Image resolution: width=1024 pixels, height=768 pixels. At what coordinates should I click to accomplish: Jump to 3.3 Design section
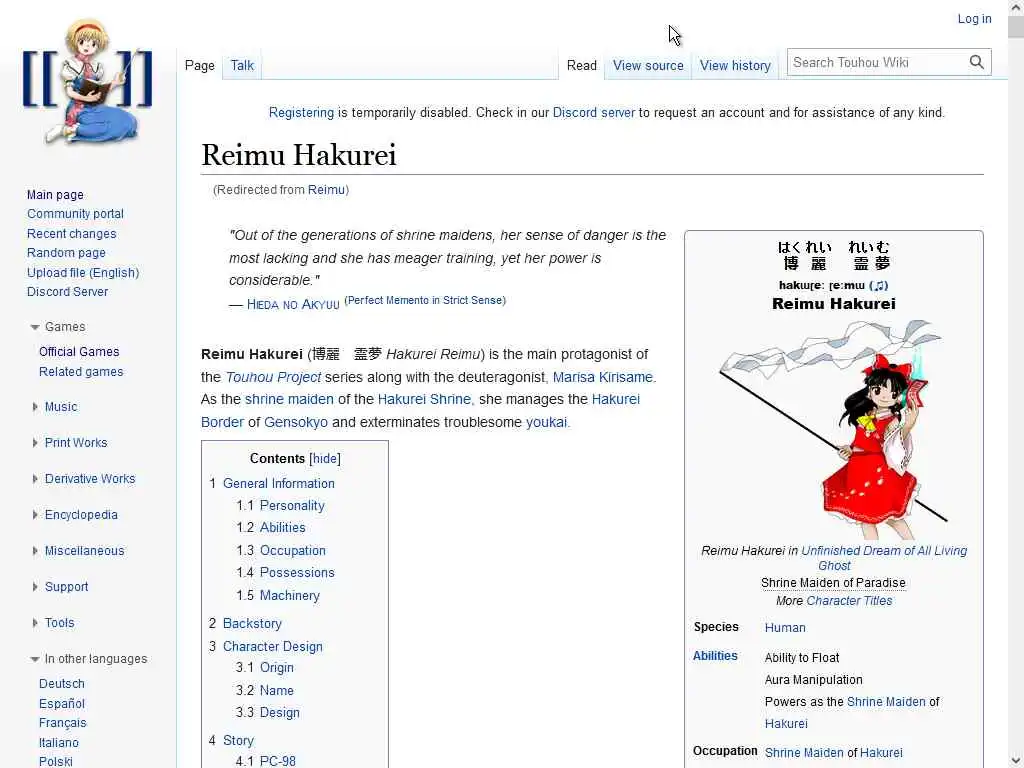(x=280, y=712)
